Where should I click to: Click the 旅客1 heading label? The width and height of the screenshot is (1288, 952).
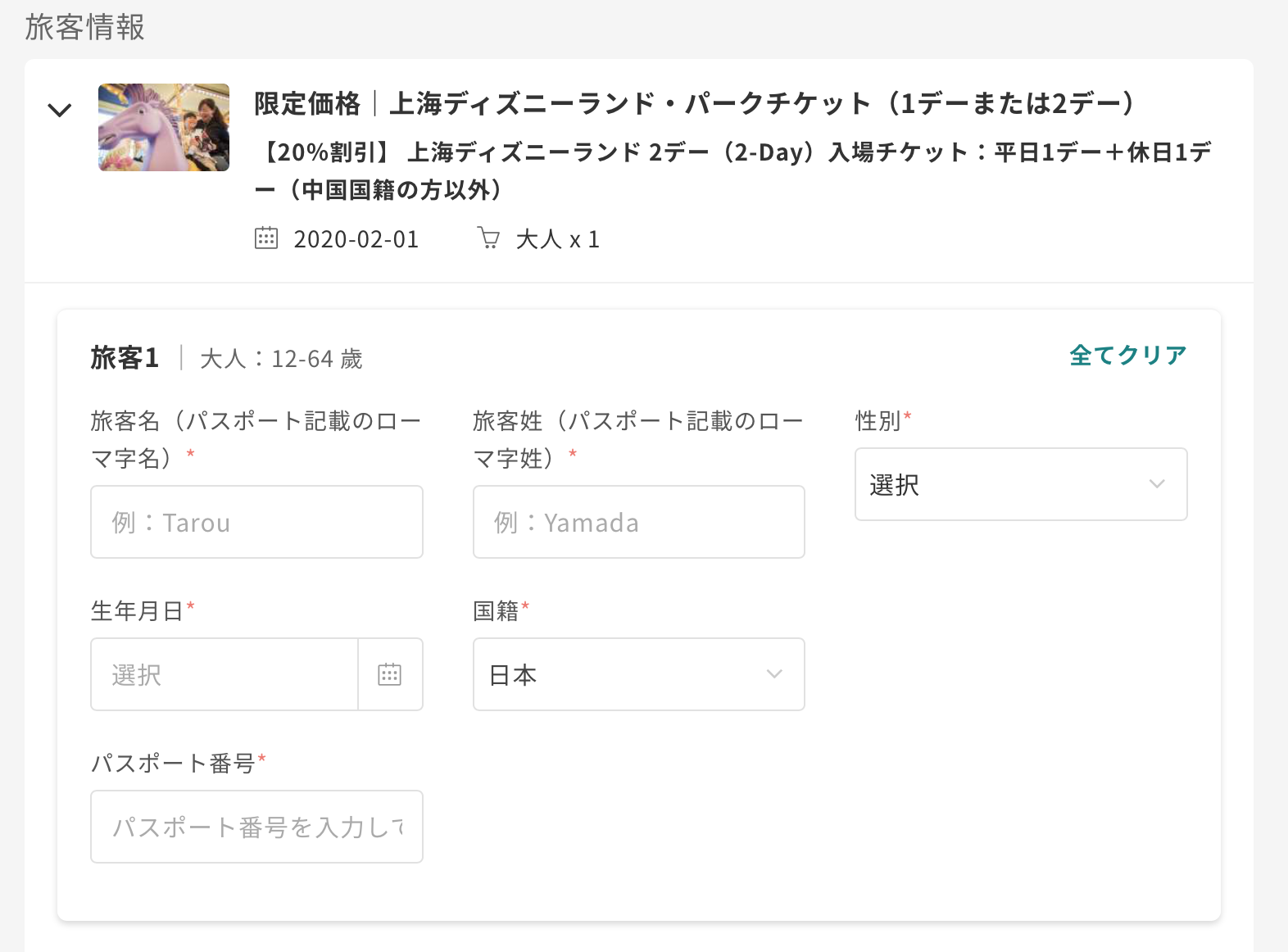tap(125, 358)
